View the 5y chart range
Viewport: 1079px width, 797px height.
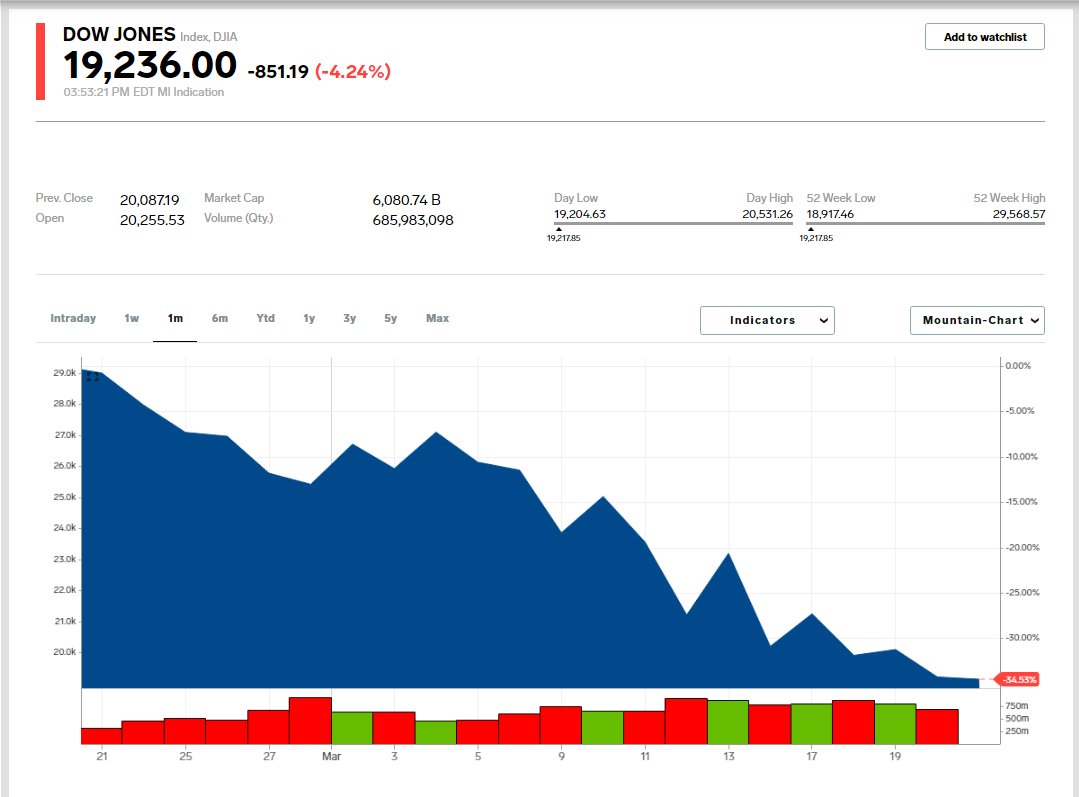point(390,318)
